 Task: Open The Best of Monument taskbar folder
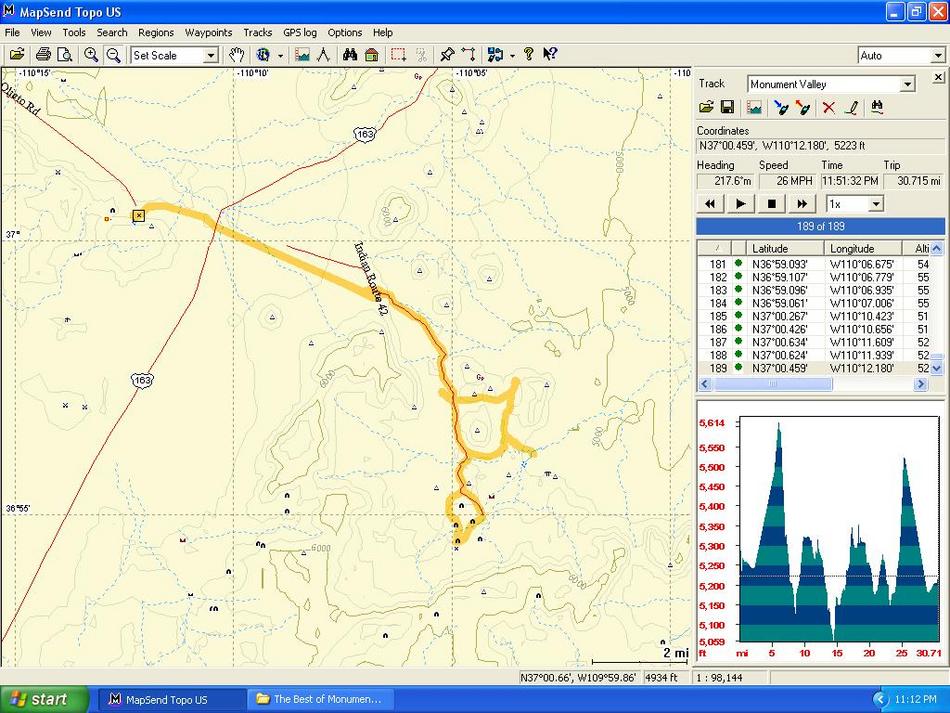click(x=321, y=700)
